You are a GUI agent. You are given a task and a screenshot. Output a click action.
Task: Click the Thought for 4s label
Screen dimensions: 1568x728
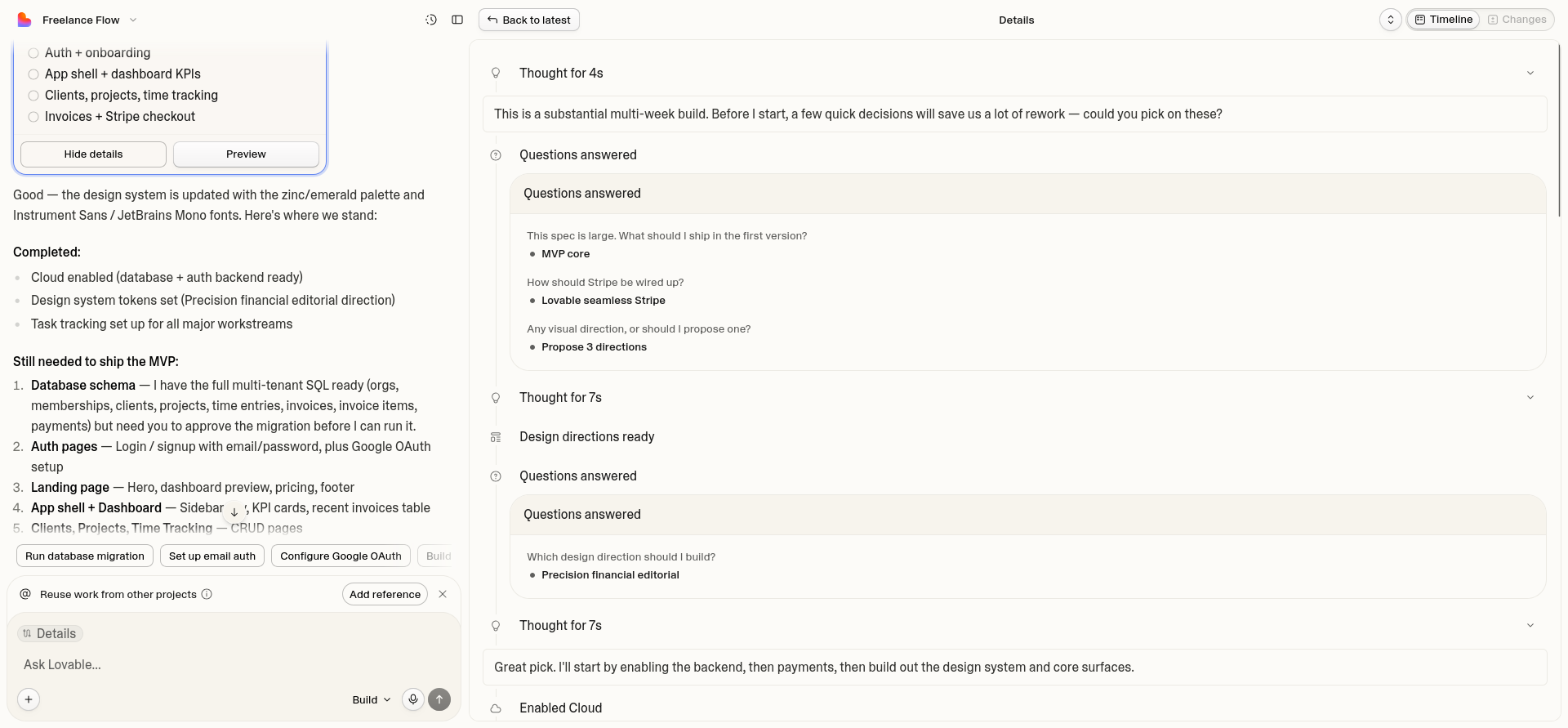click(x=561, y=74)
